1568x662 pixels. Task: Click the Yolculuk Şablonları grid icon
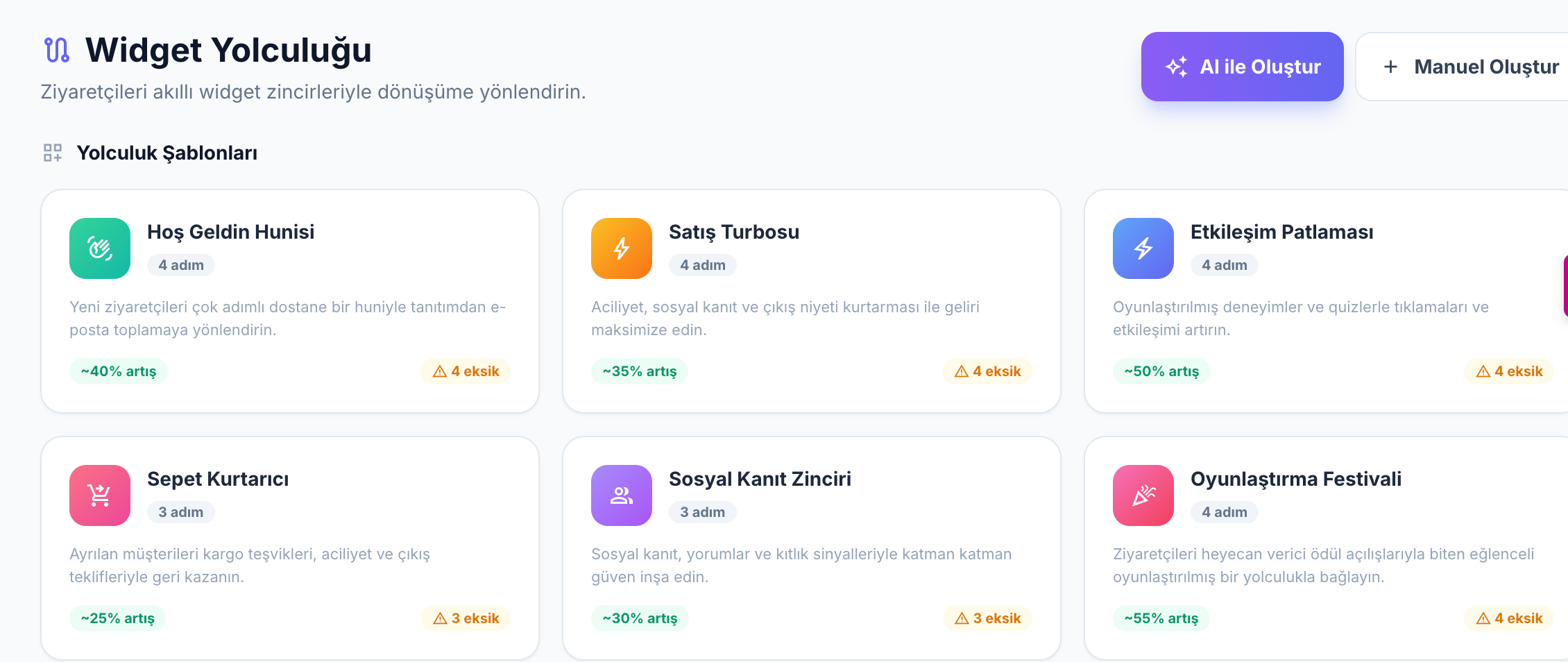pos(51,153)
